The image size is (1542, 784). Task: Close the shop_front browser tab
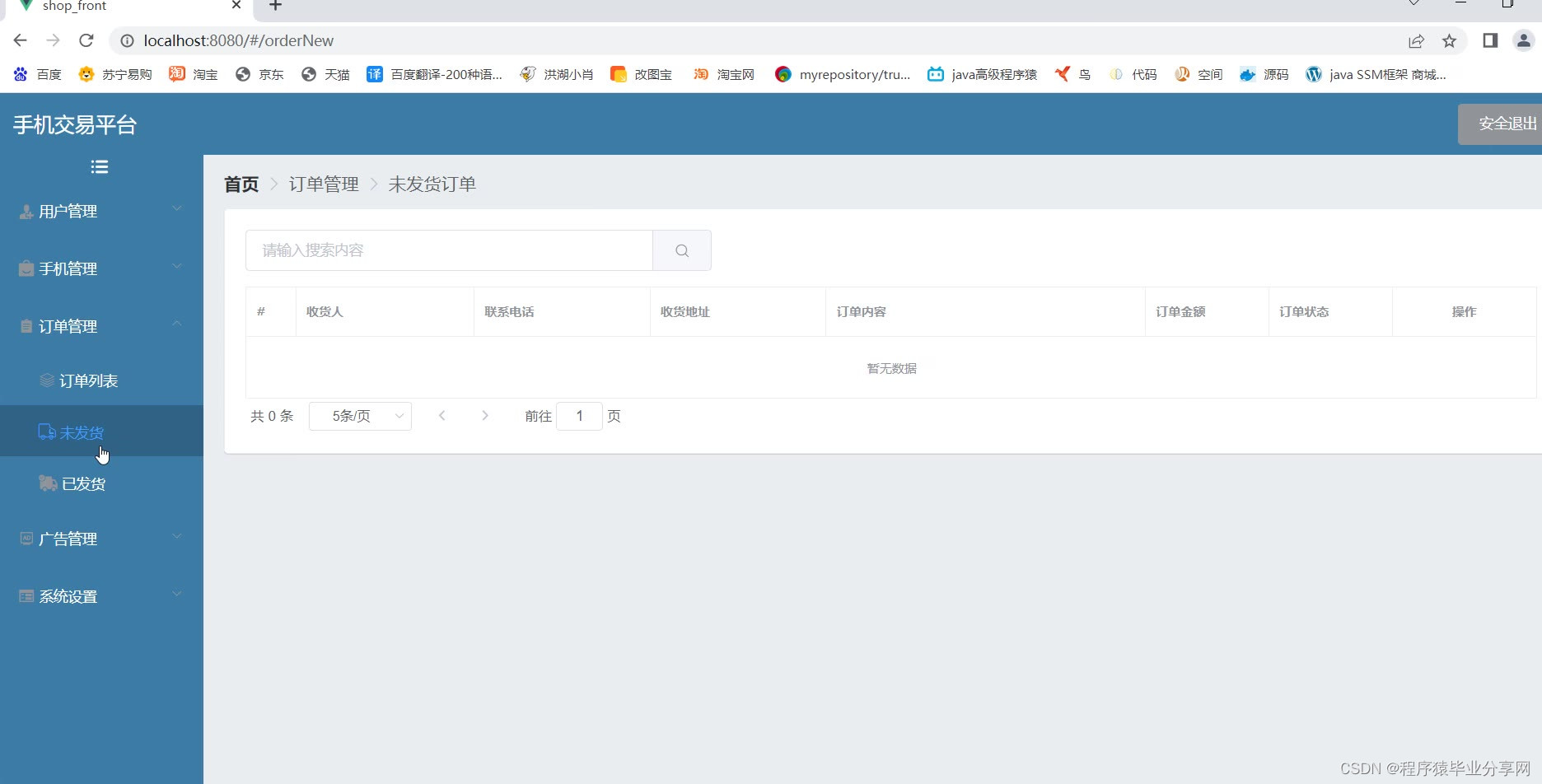pyautogui.click(x=236, y=5)
